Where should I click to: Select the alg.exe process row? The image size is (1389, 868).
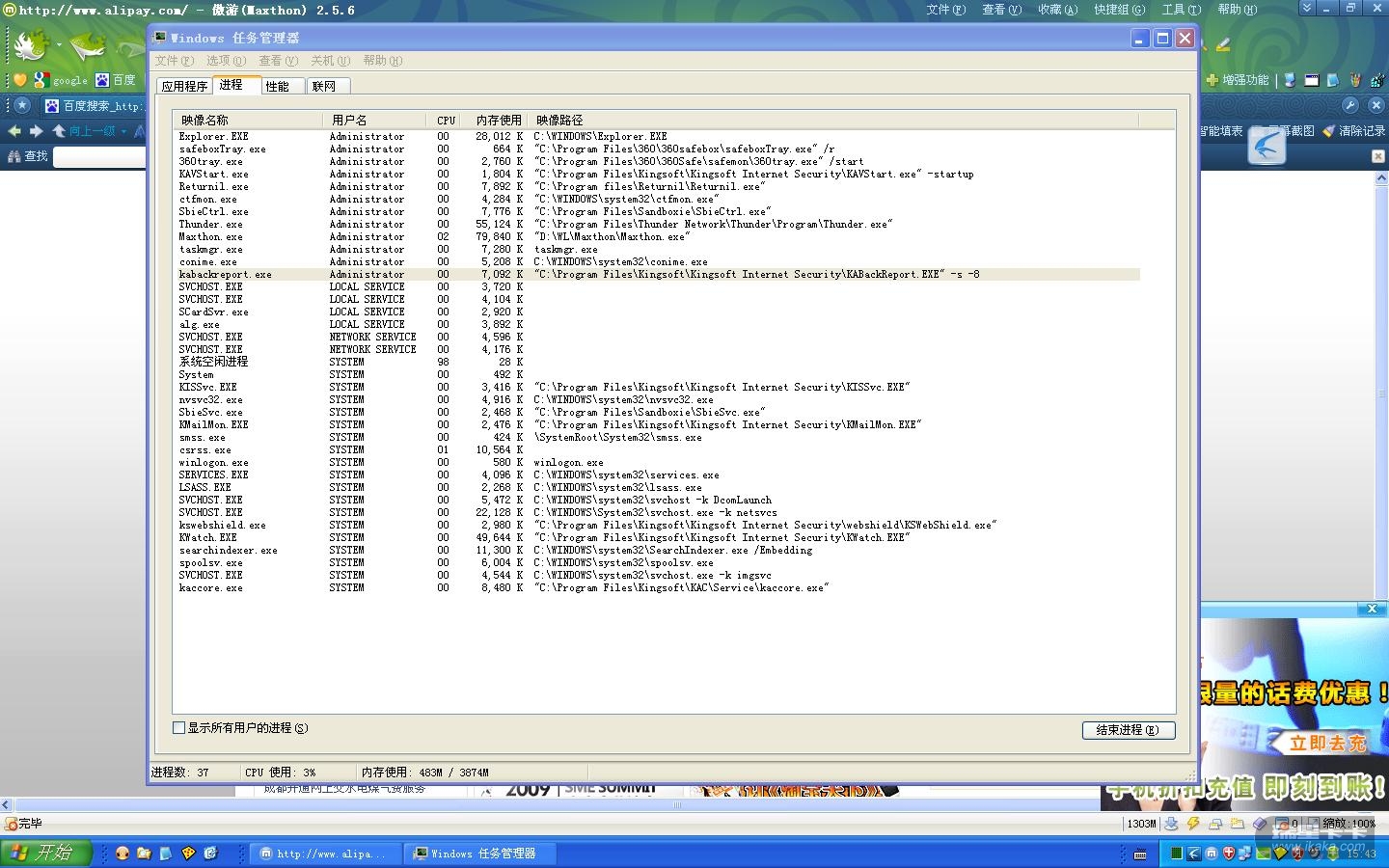[657, 325]
